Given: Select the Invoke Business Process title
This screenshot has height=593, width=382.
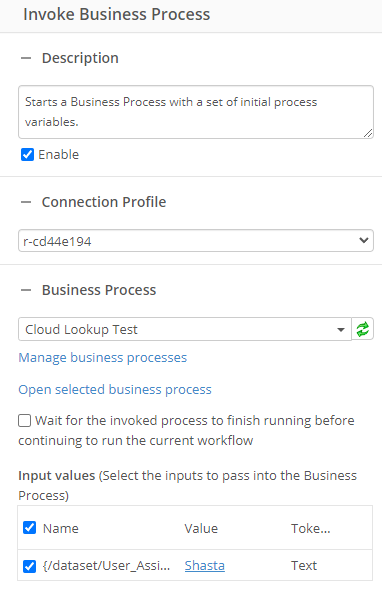Looking at the screenshot, I should pyautogui.click(x=116, y=14).
